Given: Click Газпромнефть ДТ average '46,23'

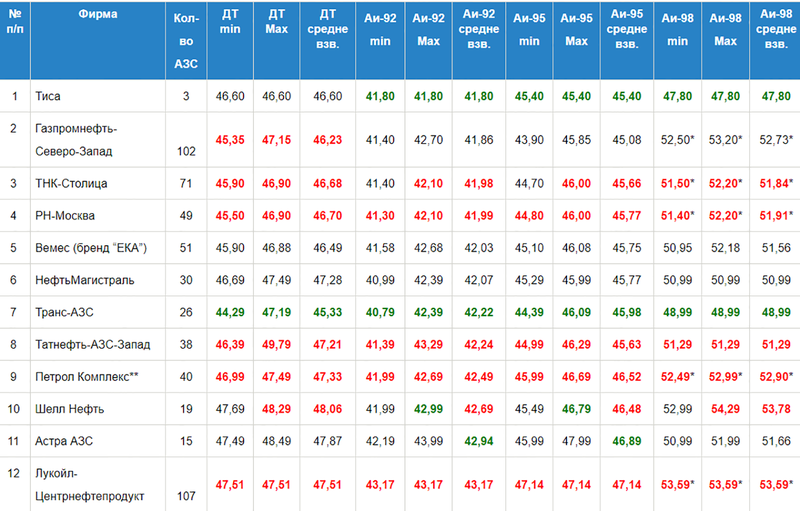Looking at the screenshot, I should (328, 140).
